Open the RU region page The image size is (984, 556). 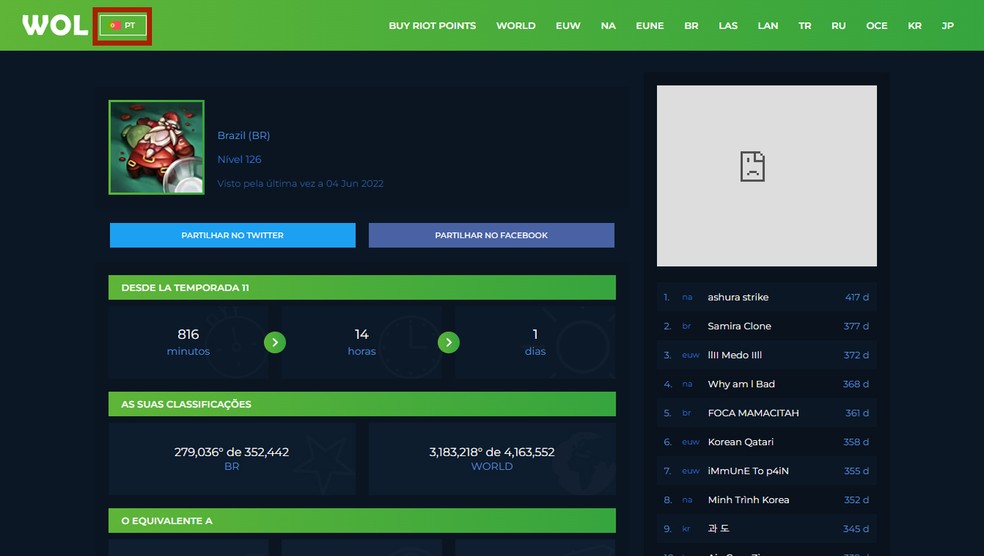coord(838,26)
